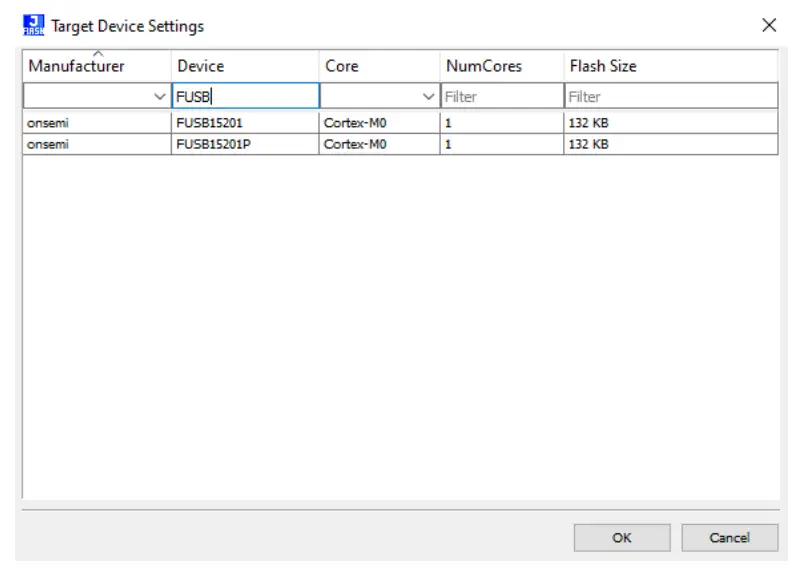Sort by NumCores column header
The width and height of the screenshot is (806, 580).
coord(502,66)
